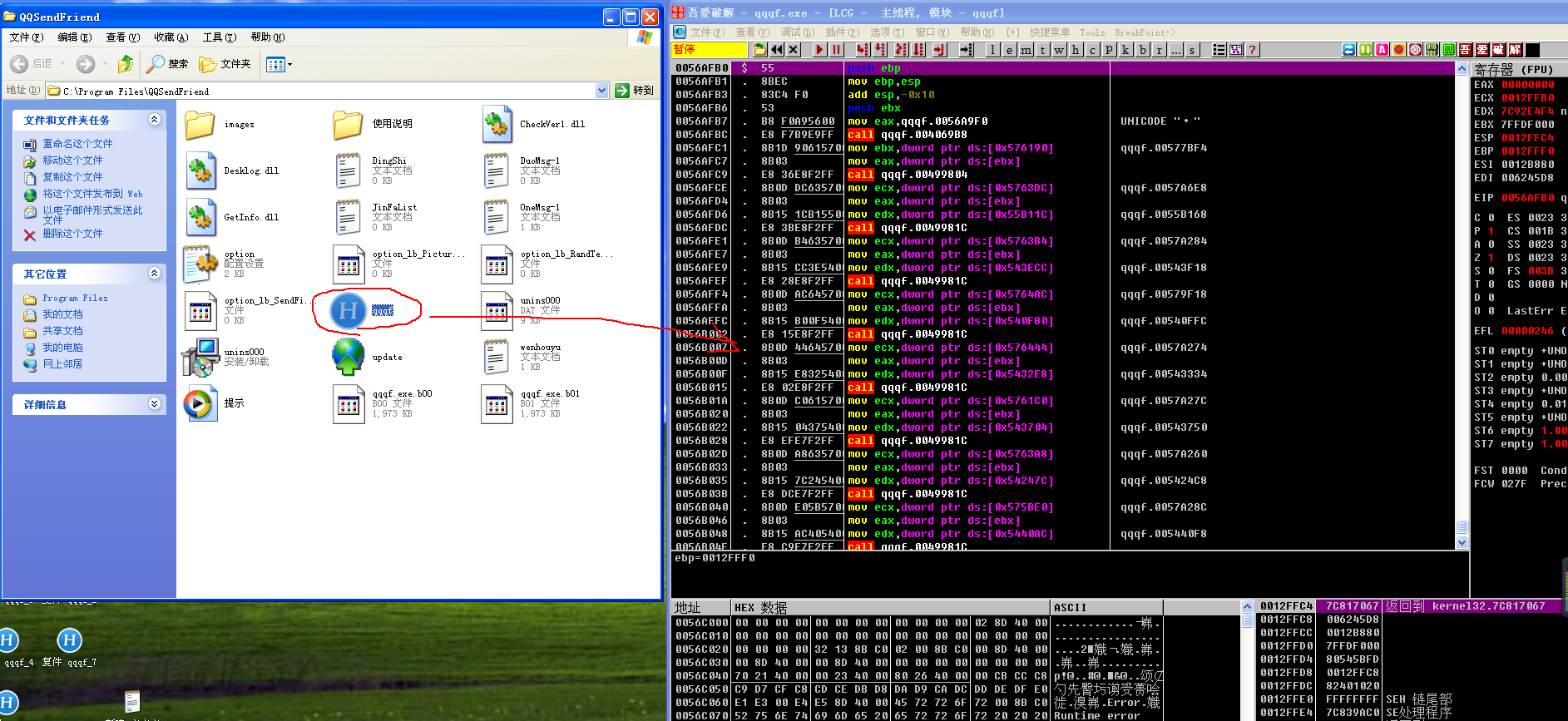Show Threads via 't' button

(1042, 50)
